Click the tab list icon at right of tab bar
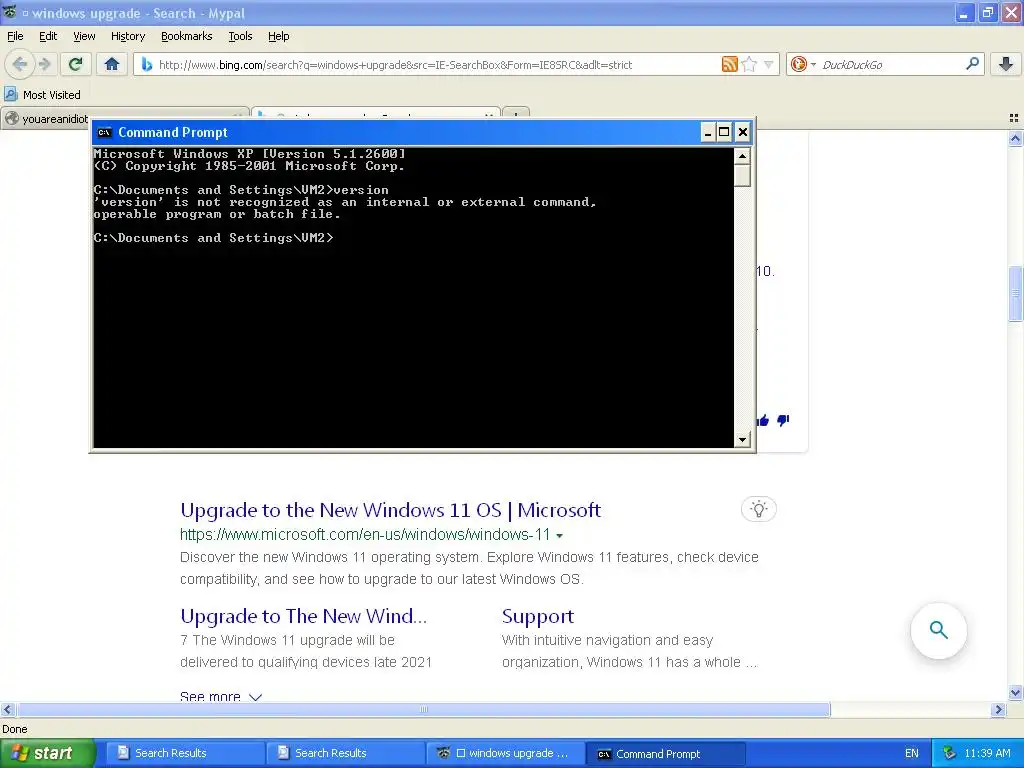Viewport: 1024px width, 768px height. pyautogui.click(x=1014, y=118)
